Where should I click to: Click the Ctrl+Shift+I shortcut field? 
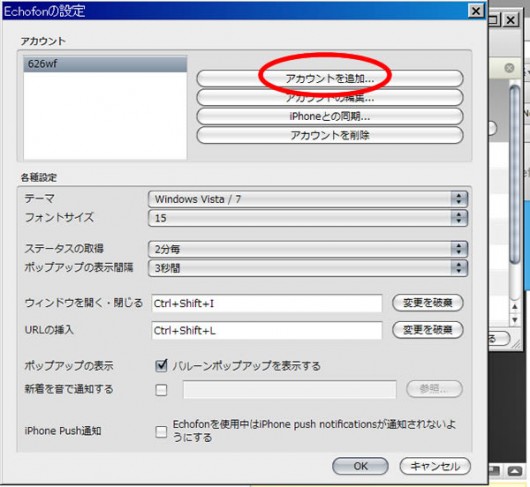[267, 303]
